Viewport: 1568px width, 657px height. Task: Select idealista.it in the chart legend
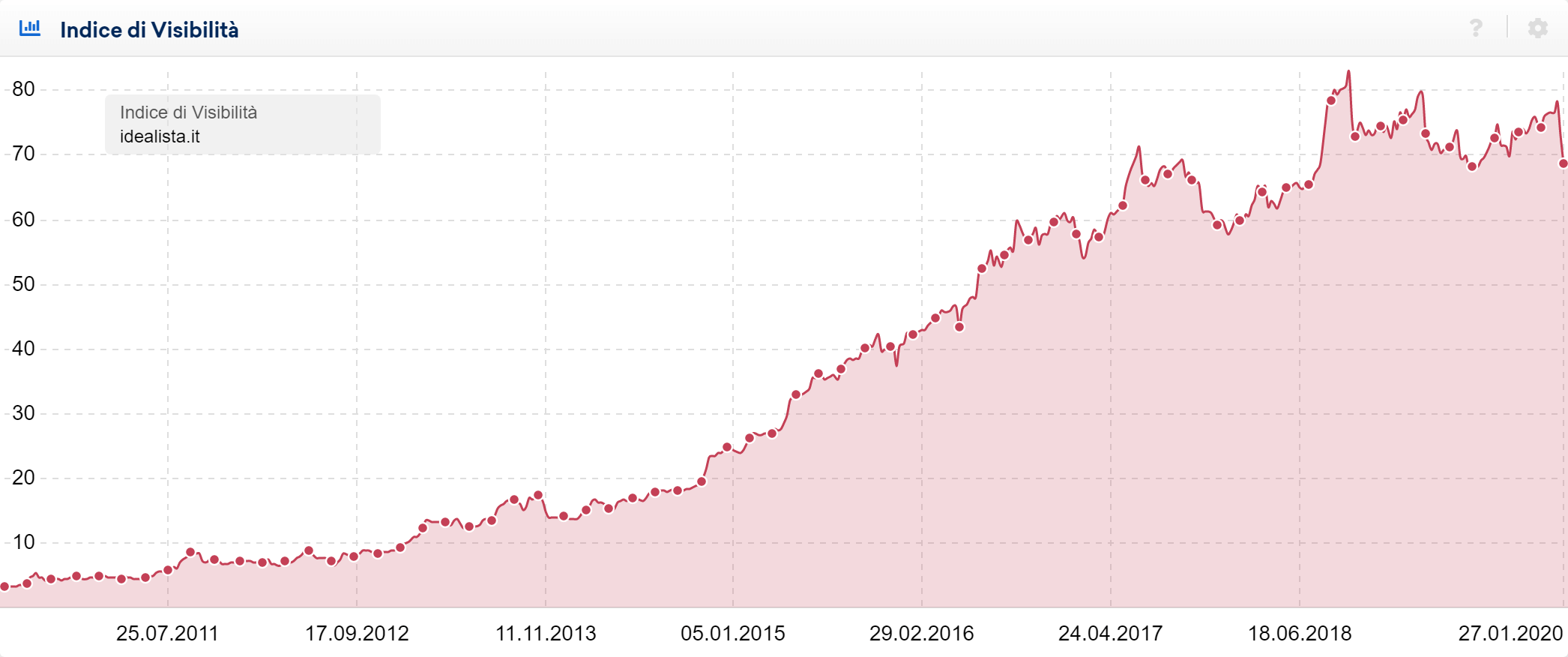(160, 136)
